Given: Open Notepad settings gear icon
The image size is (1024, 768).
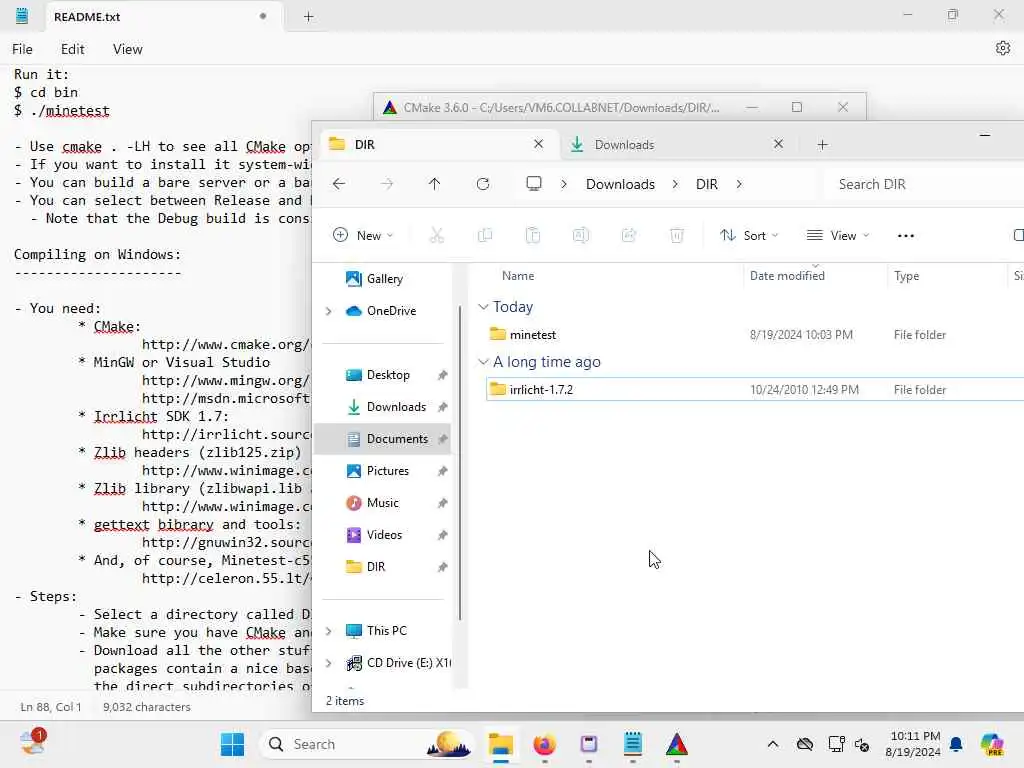Looking at the screenshot, I should [1002, 48].
